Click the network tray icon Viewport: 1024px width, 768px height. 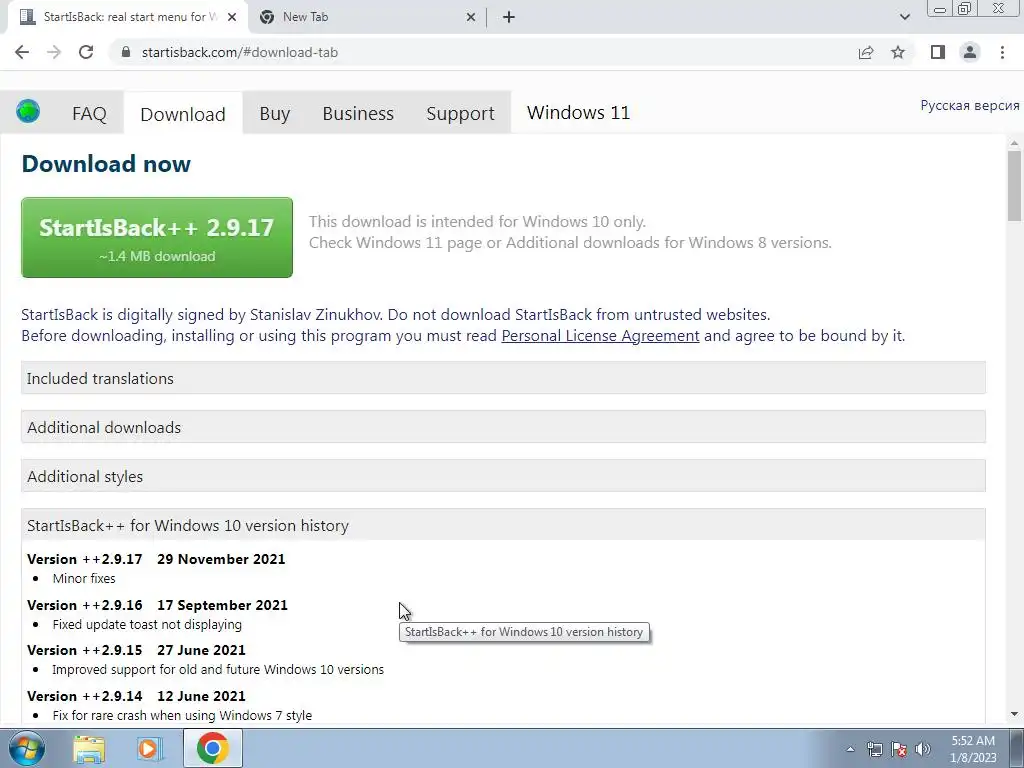click(874, 749)
